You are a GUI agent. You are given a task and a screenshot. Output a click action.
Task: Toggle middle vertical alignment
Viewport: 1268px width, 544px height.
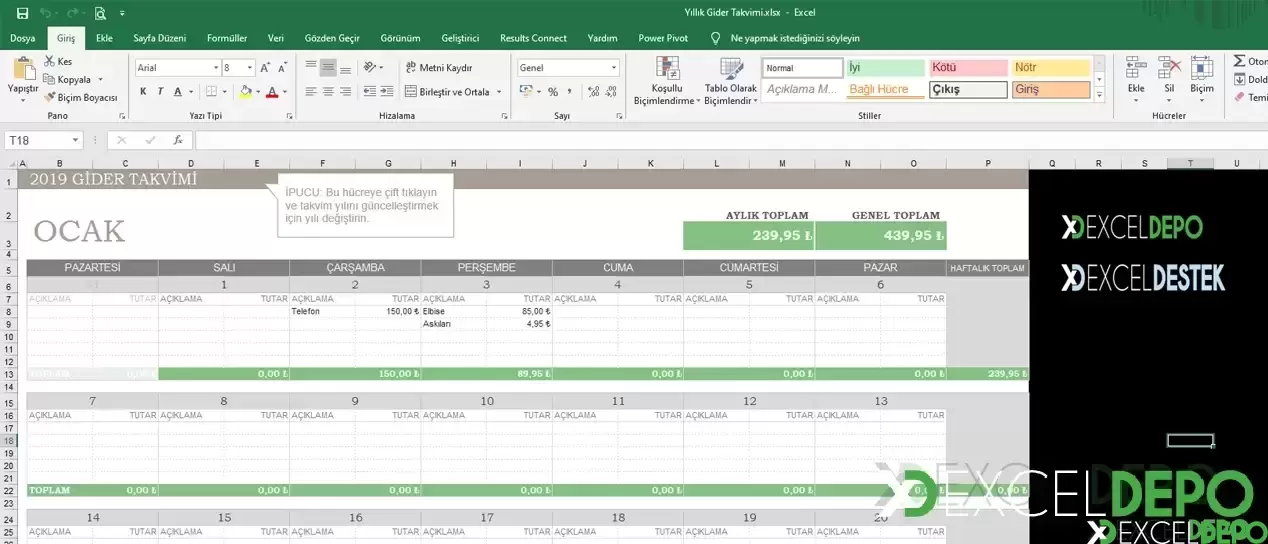328,68
